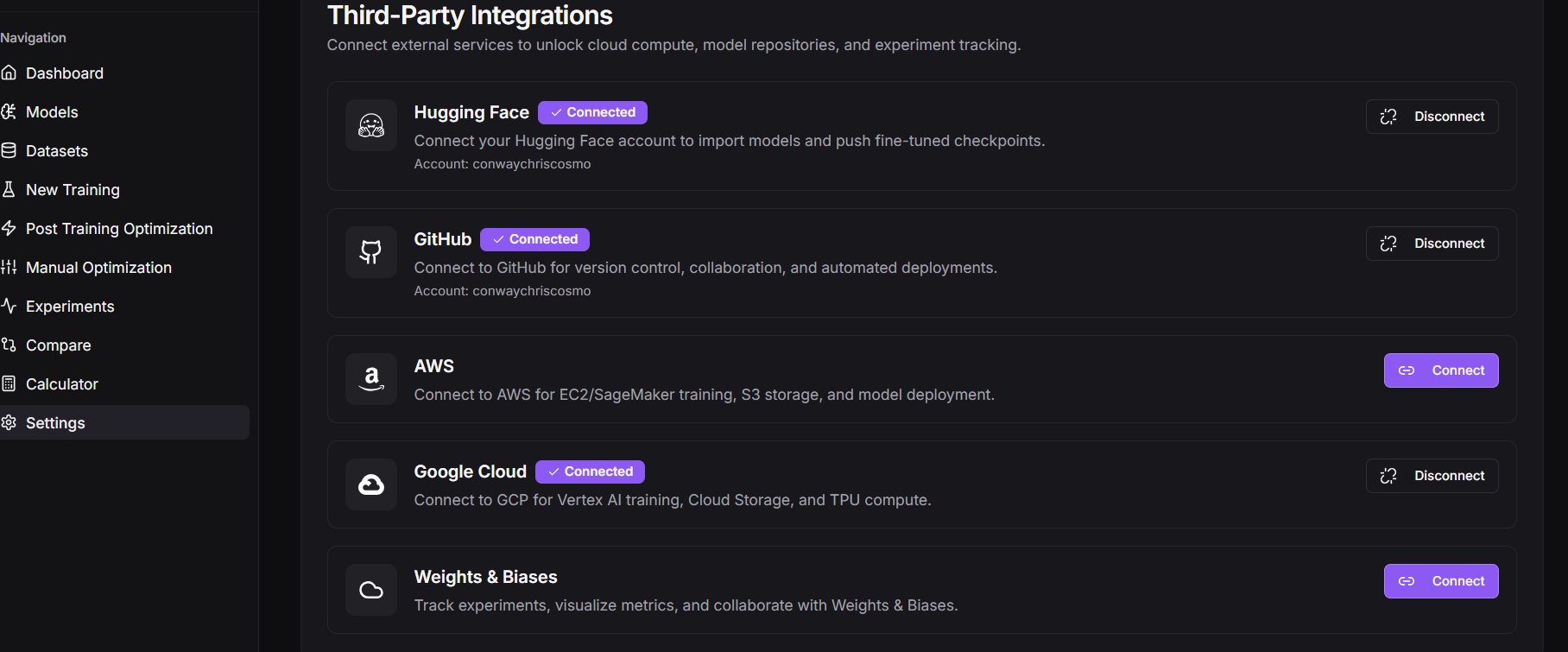Viewport: 1568px width, 652px height.
Task: Click the unlink icon on Google Cloud Disconnect
Action: [x=1388, y=476]
